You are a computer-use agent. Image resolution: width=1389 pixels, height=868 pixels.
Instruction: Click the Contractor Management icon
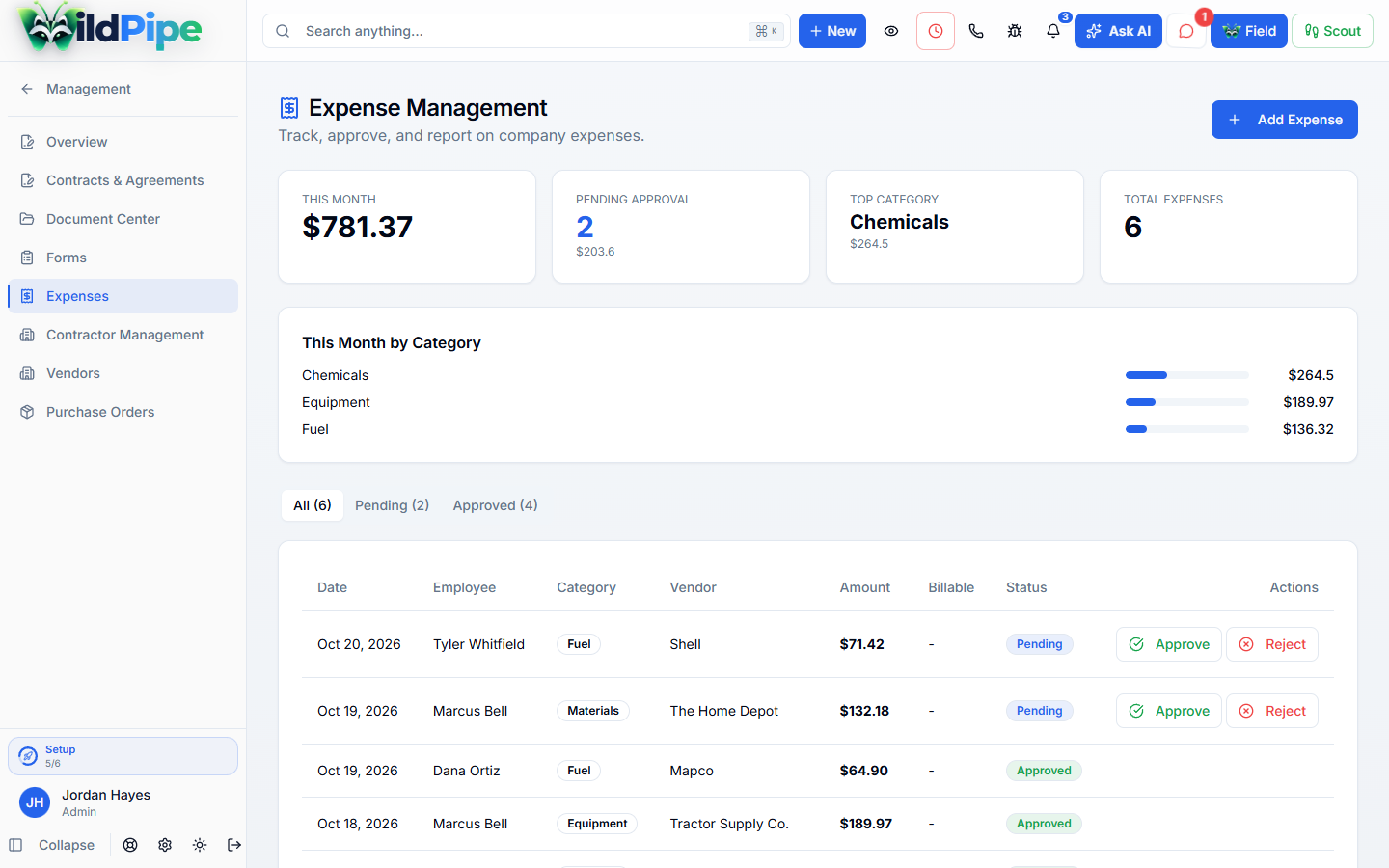27,335
